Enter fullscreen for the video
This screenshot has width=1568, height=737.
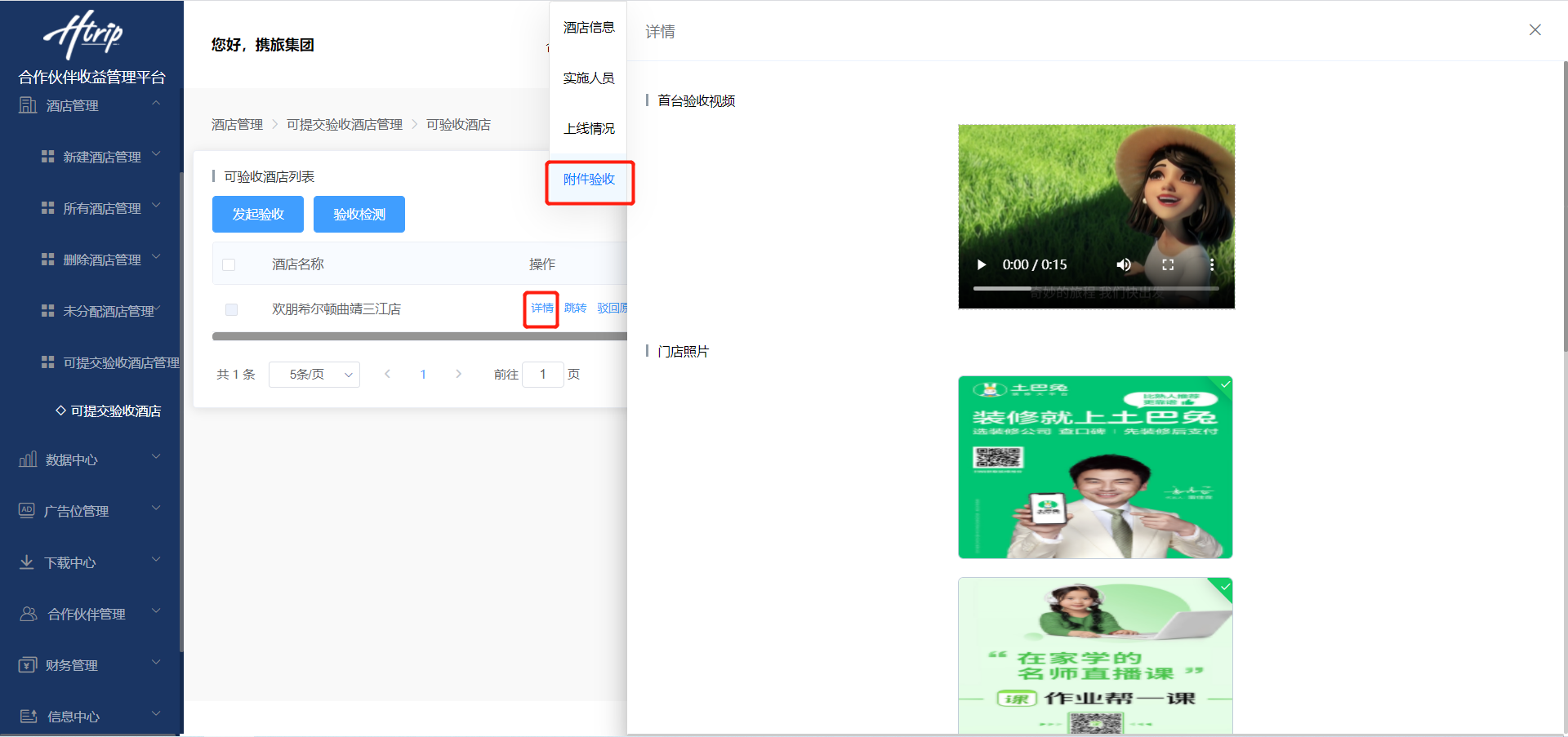tap(1168, 264)
